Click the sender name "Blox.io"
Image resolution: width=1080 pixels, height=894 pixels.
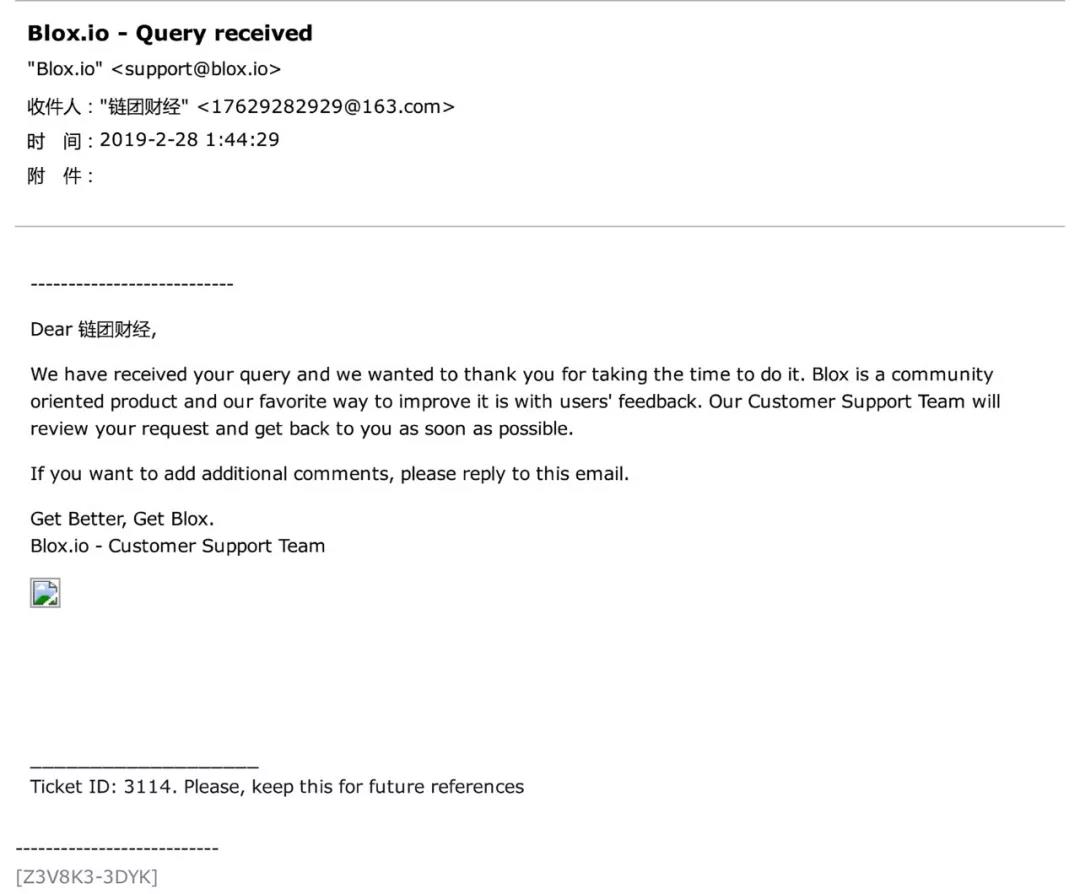coord(65,69)
